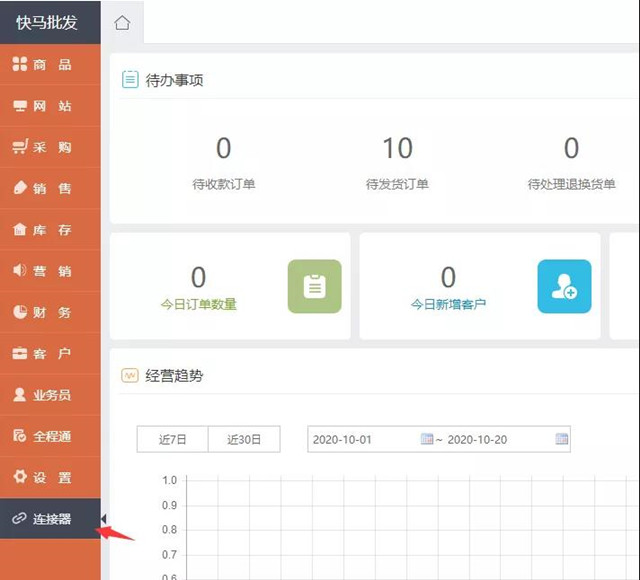The height and width of the screenshot is (580, 640).
Task: Open the 连接器 sidebar item
Action: pyautogui.click(x=50, y=519)
